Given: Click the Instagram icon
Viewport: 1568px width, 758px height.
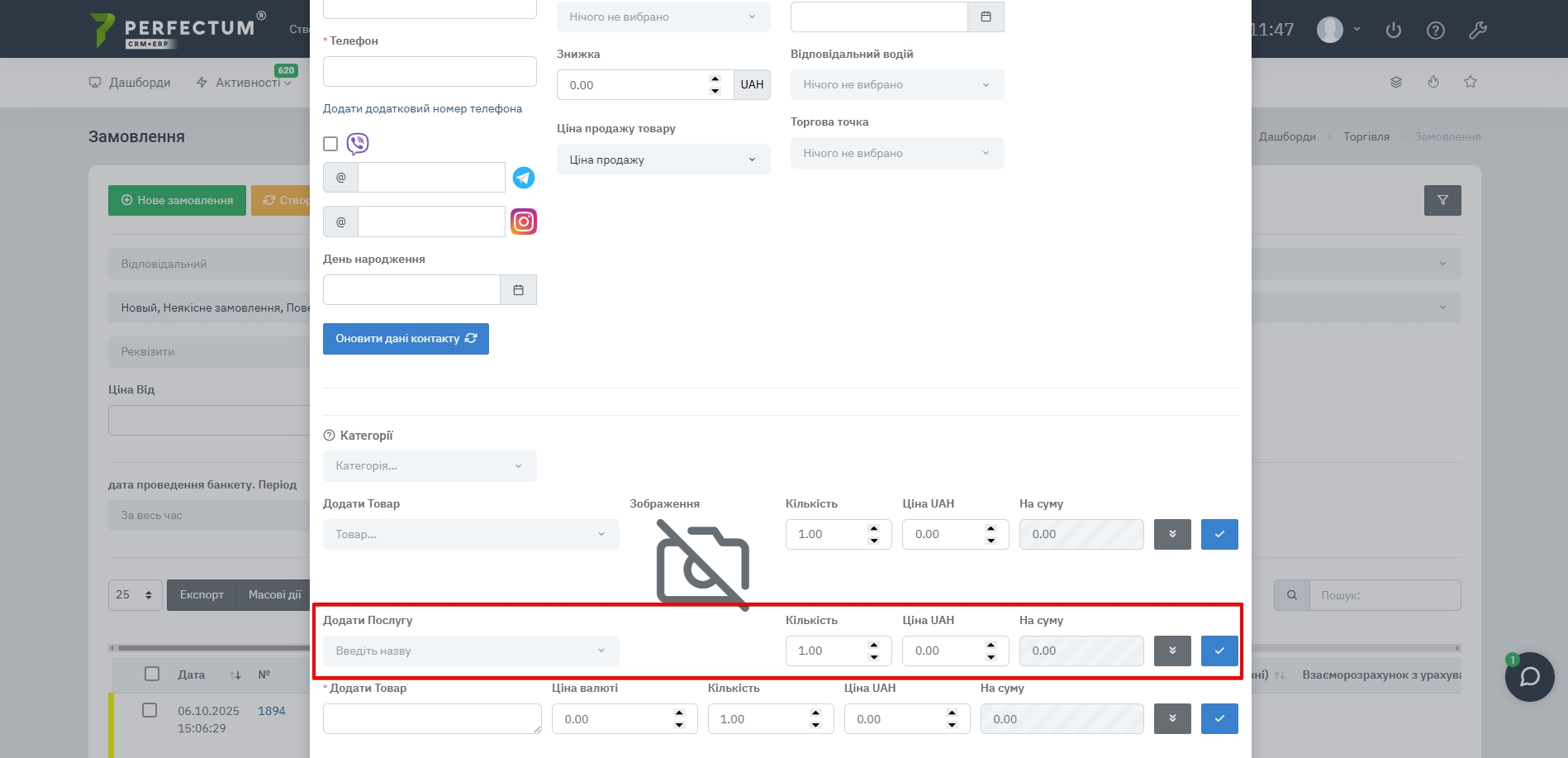Looking at the screenshot, I should point(524,222).
